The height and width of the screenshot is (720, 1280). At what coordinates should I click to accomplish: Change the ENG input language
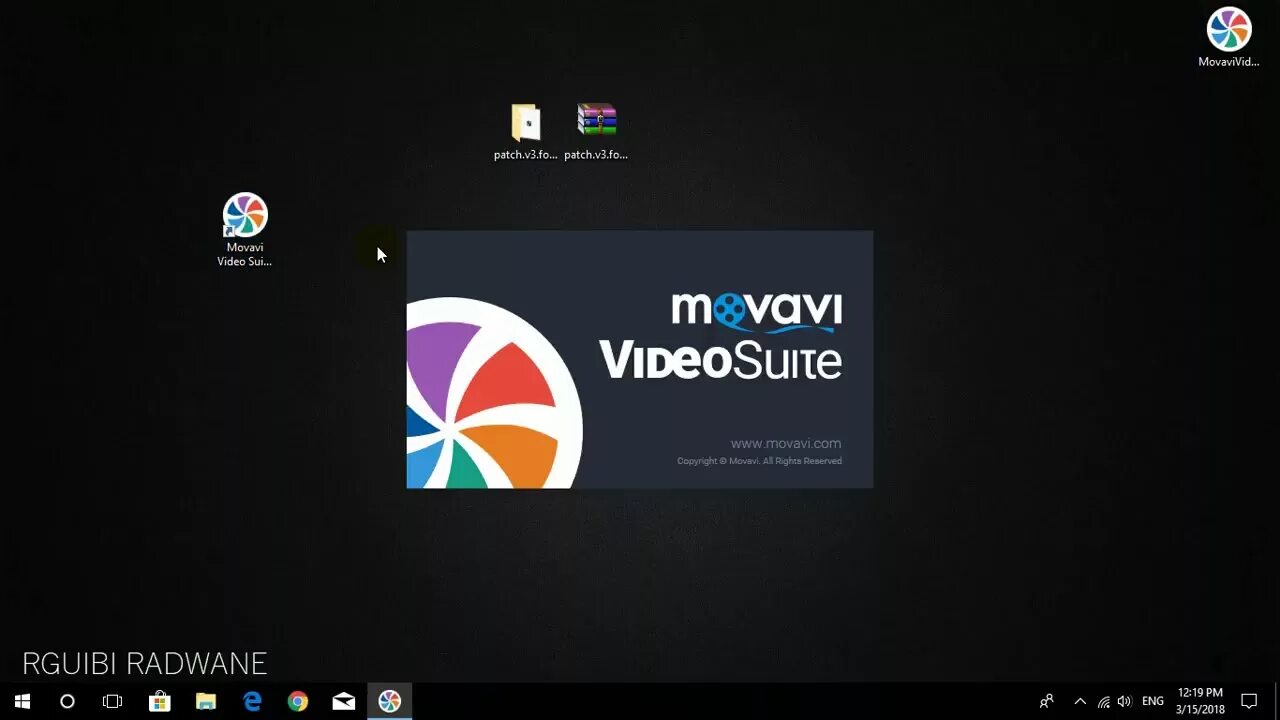pyautogui.click(x=1153, y=701)
